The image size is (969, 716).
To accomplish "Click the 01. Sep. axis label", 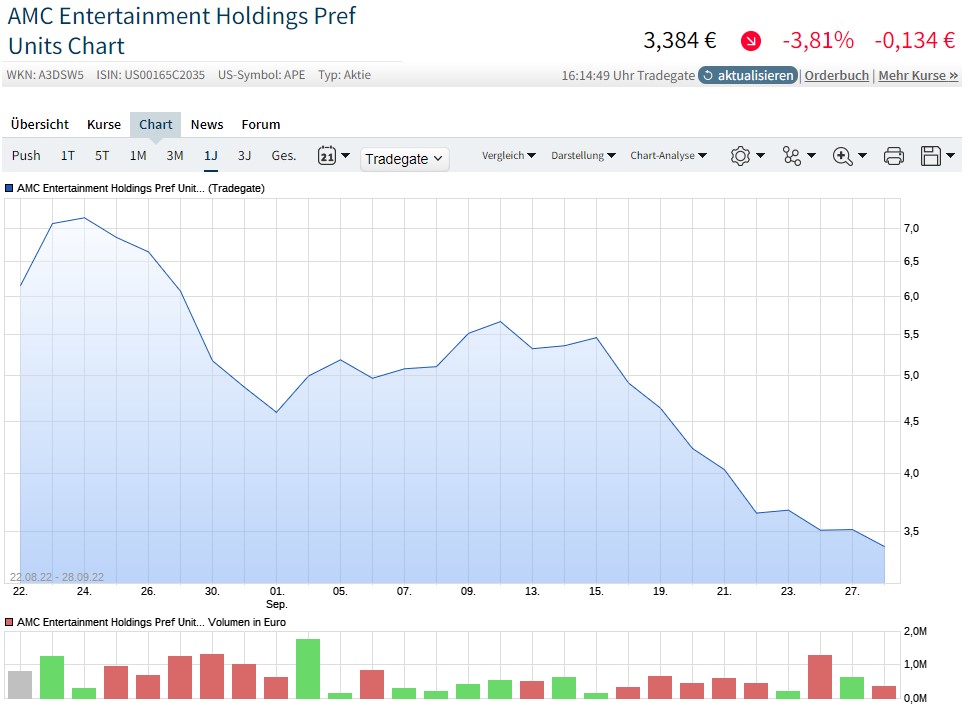I will [x=277, y=597].
